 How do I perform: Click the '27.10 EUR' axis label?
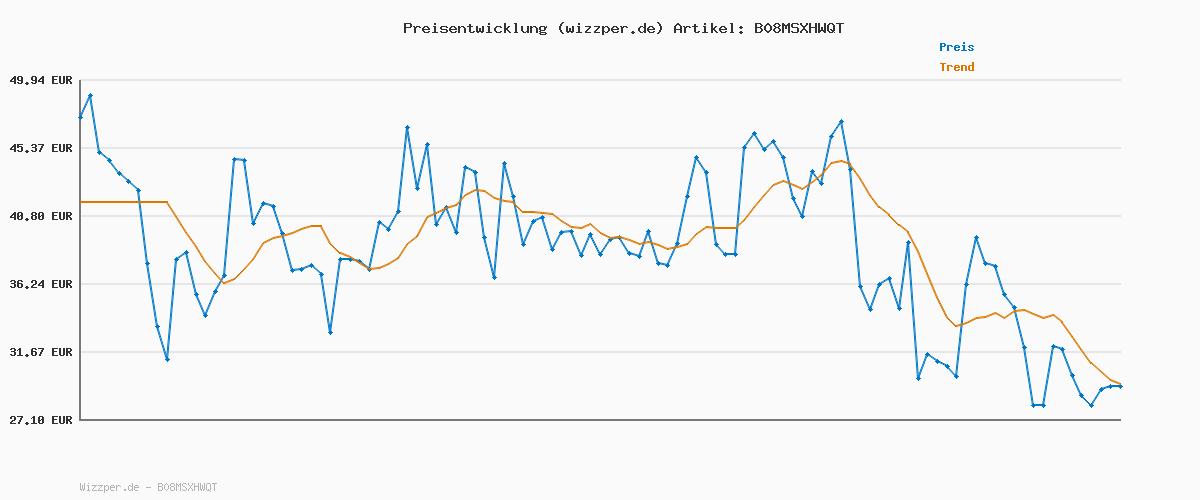pos(41,420)
